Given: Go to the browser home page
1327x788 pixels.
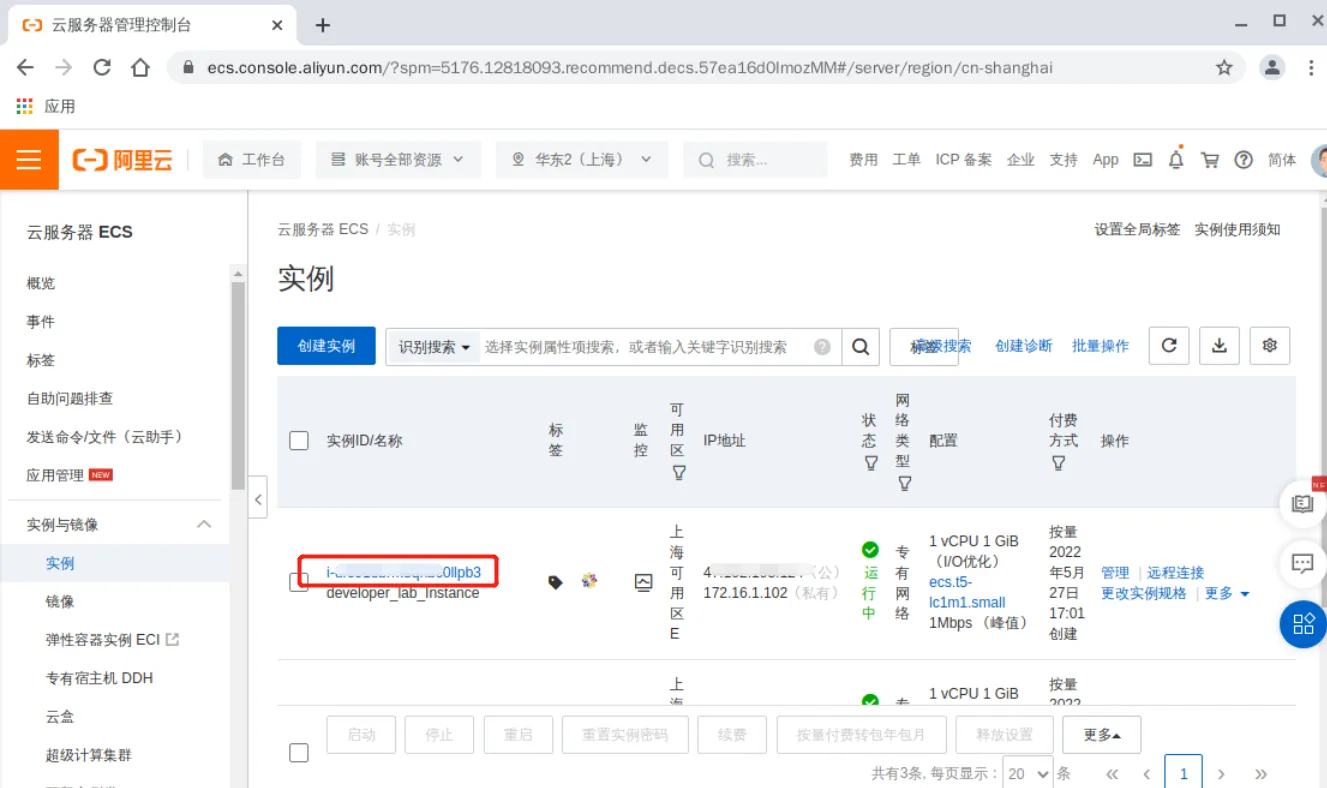Looking at the screenshot, I should click(141, 68).
